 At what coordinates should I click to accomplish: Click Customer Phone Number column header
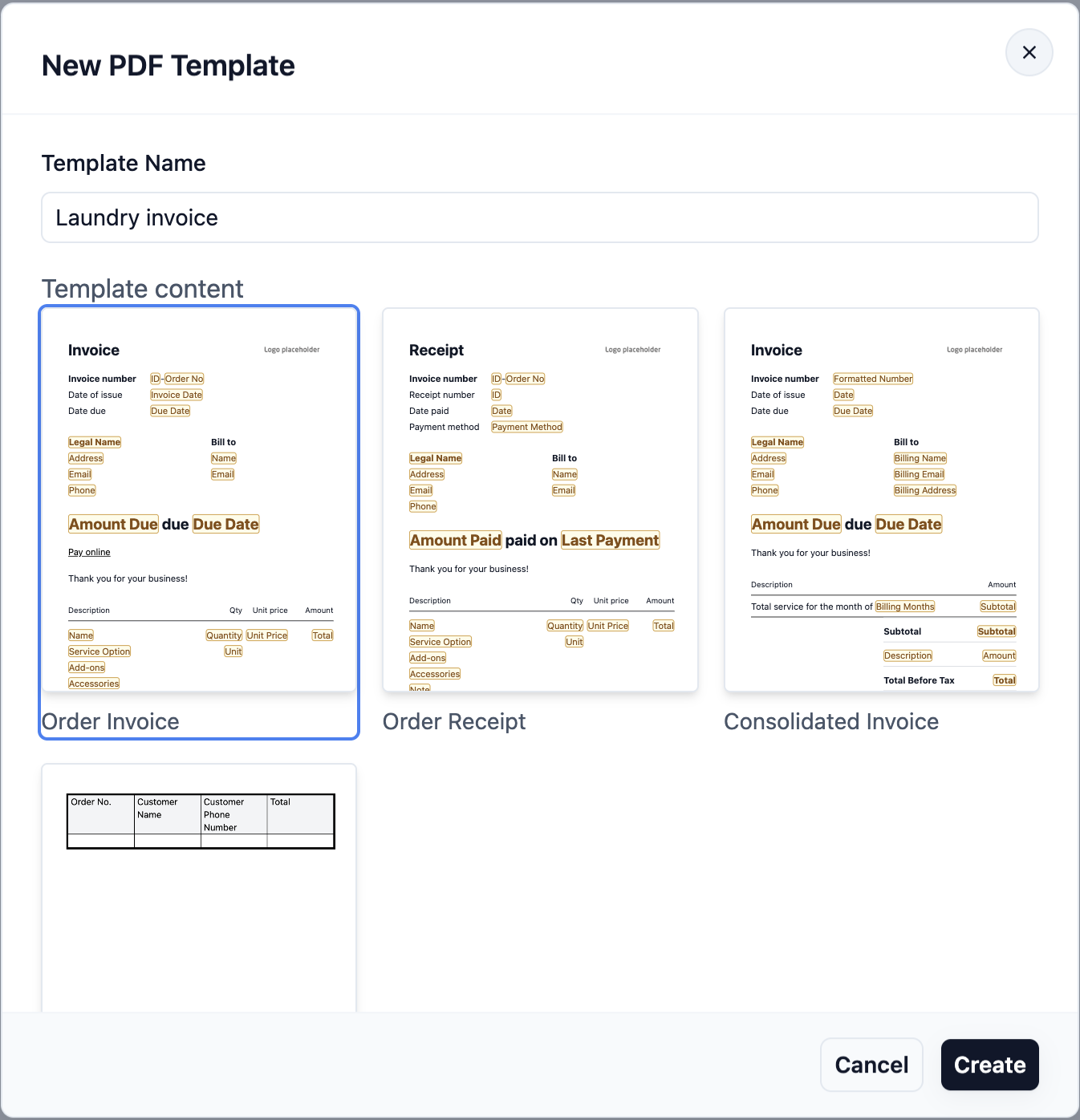click(233, 814)
